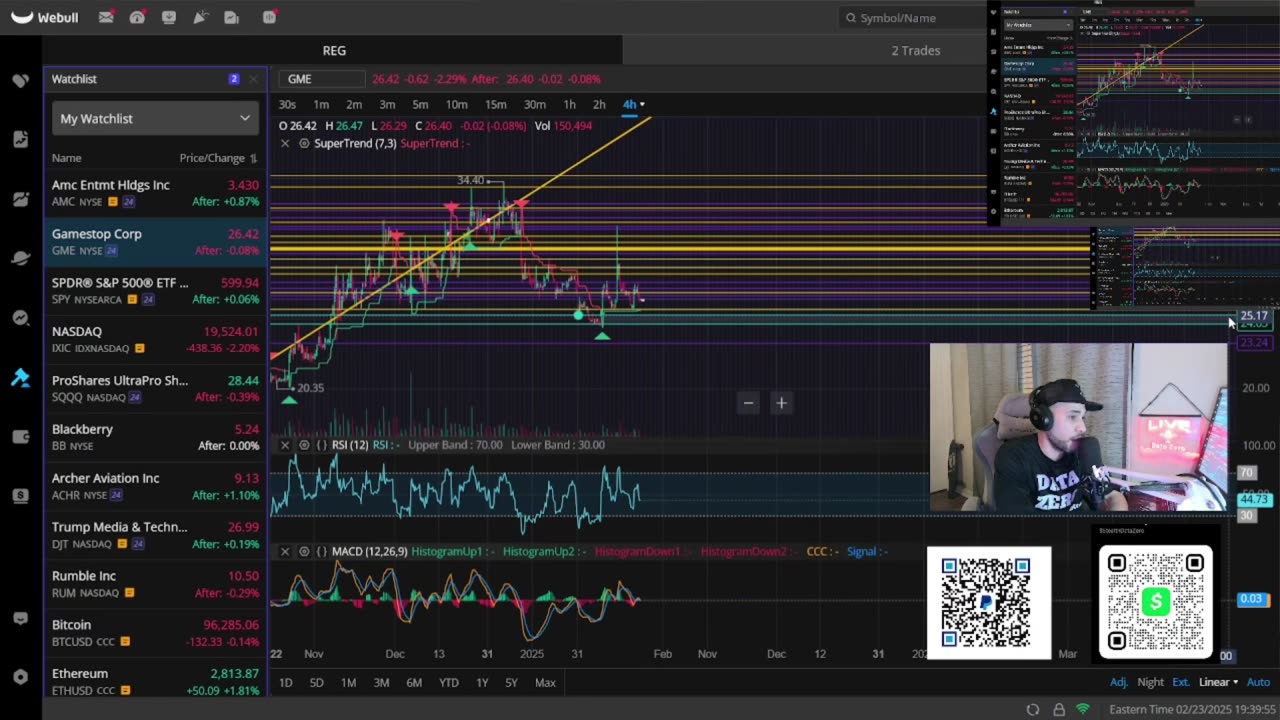The image size is (1280, 720).
Task: Select the 3M range button
Action: (x=381, y=682)
